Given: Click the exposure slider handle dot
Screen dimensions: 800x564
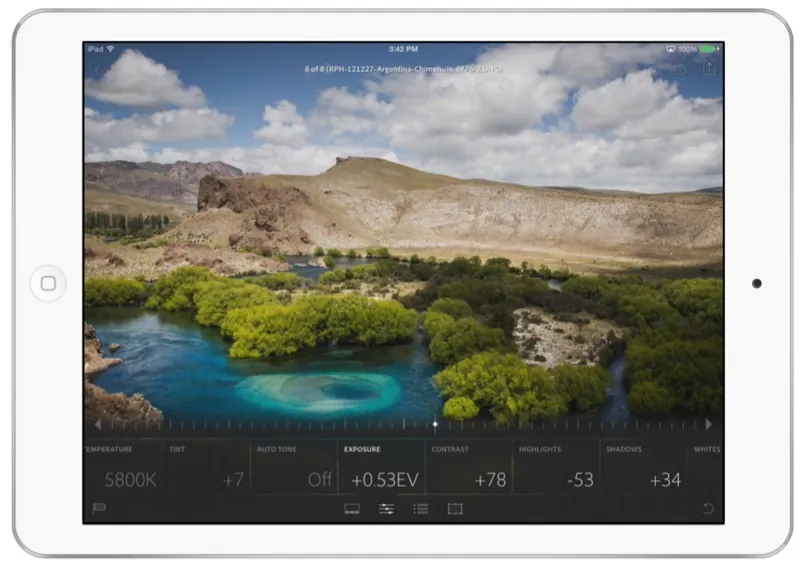Looking at the screenshot, I should tap(435, 424).
